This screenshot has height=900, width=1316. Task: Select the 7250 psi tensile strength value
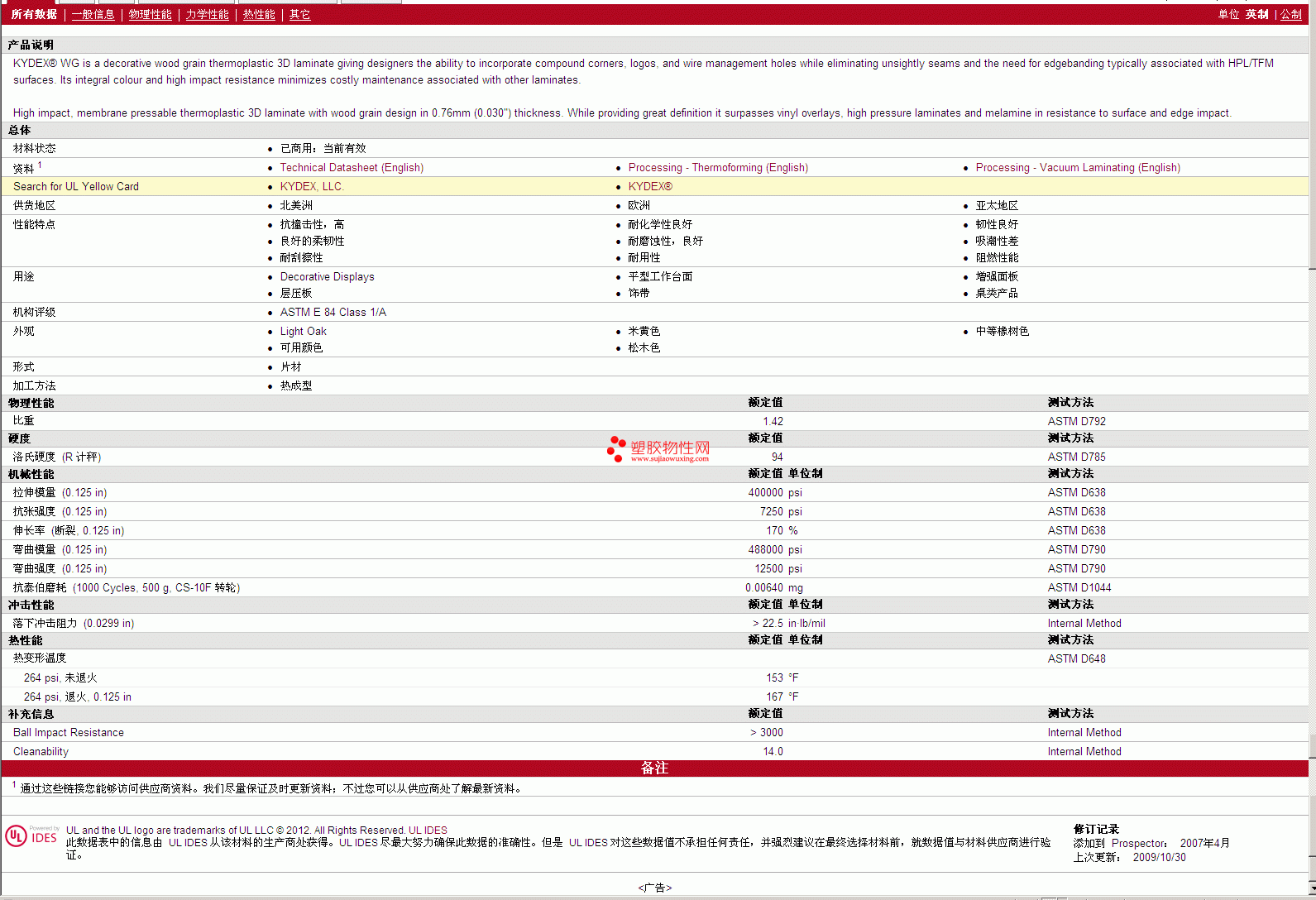pos(781,511)
